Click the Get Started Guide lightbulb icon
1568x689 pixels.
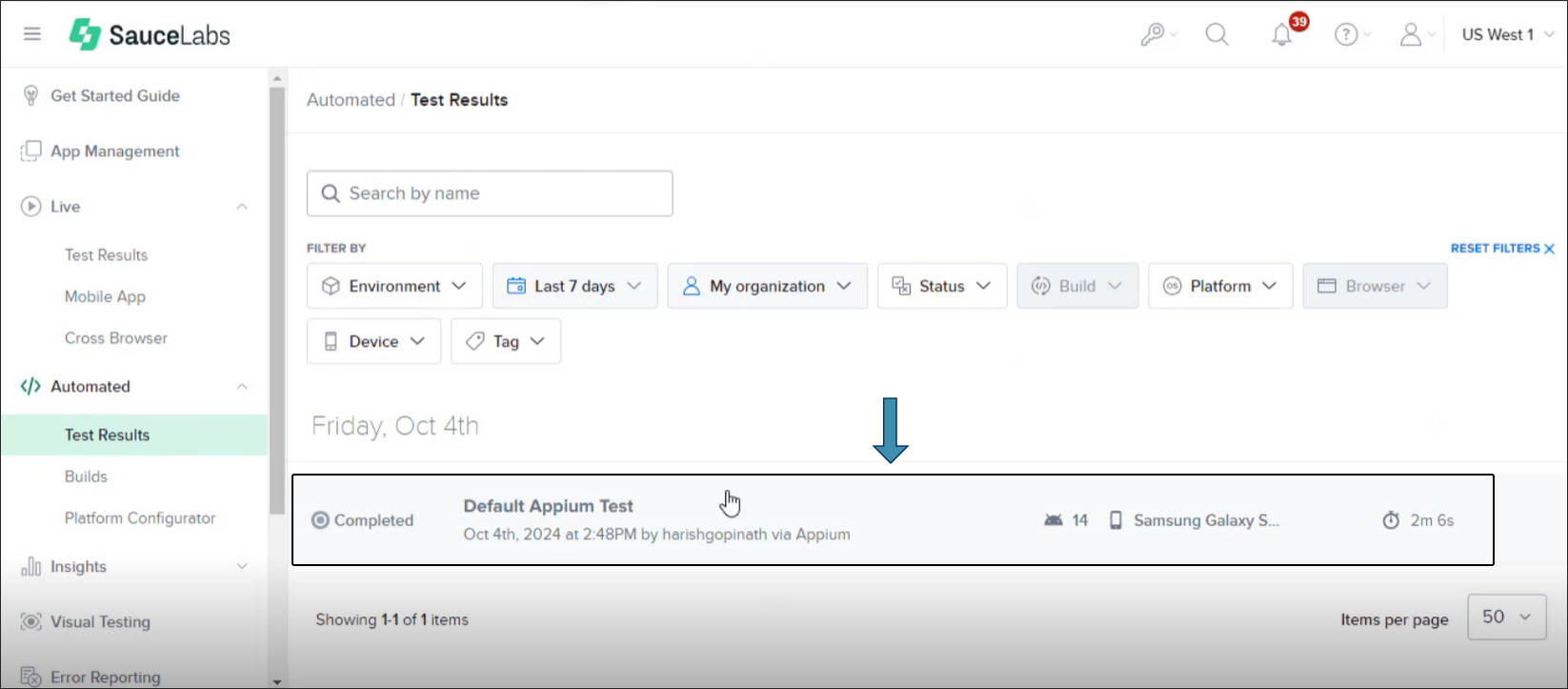click(30, 95)
